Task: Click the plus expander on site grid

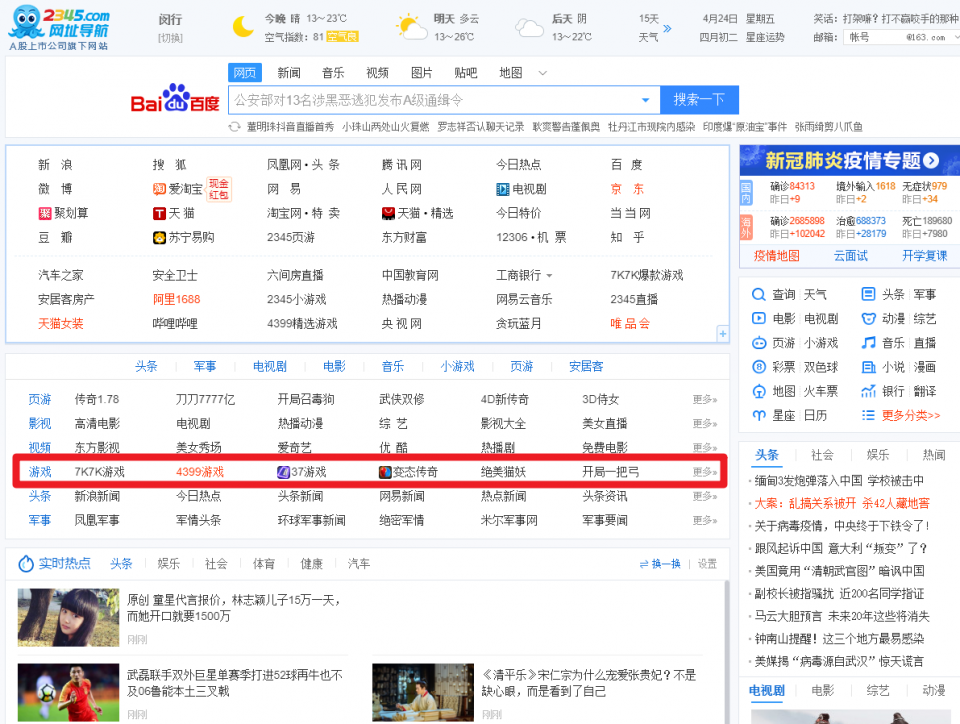Action: point(722,334)
